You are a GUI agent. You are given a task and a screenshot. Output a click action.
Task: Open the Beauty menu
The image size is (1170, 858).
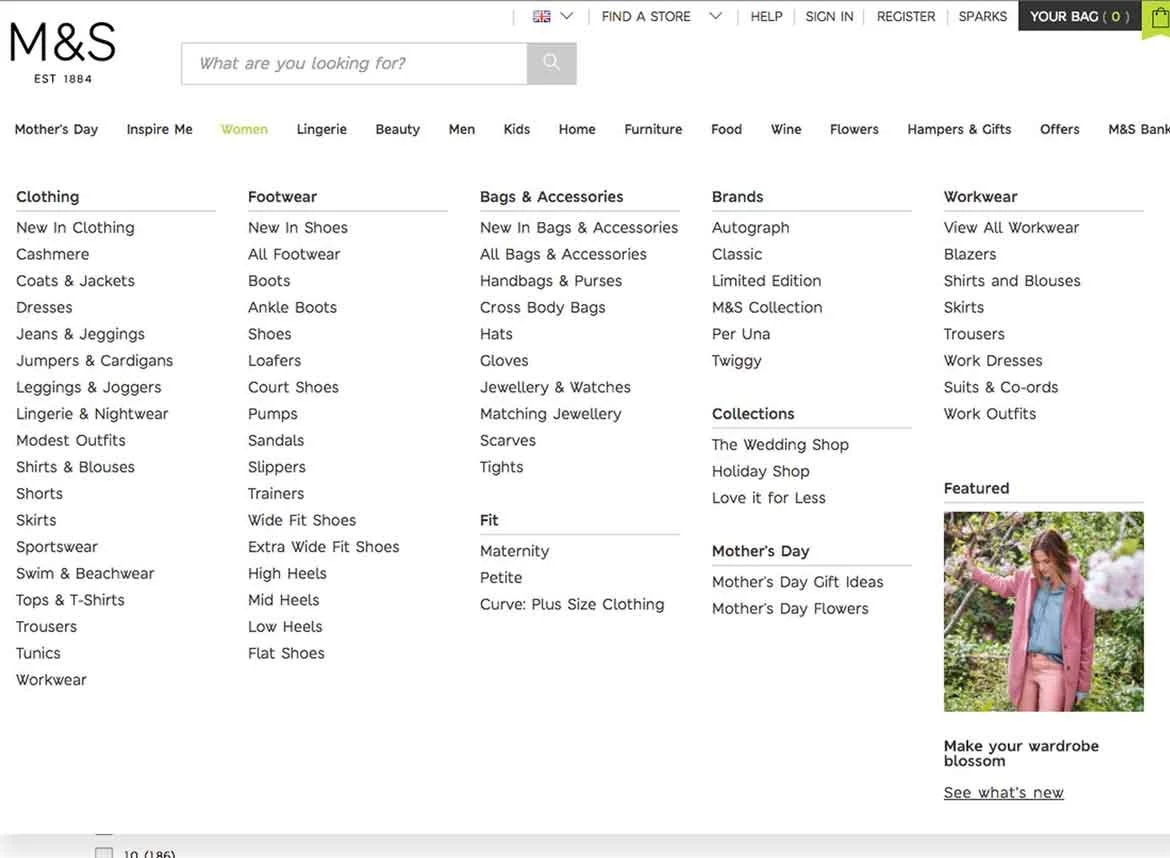398,129
